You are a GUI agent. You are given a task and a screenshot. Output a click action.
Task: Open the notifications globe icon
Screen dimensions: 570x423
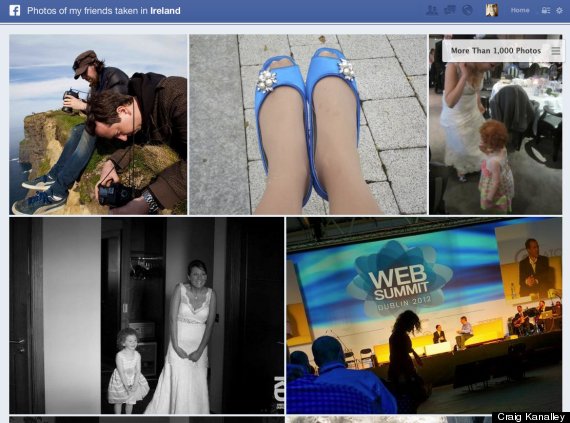[x=467, y=10]
